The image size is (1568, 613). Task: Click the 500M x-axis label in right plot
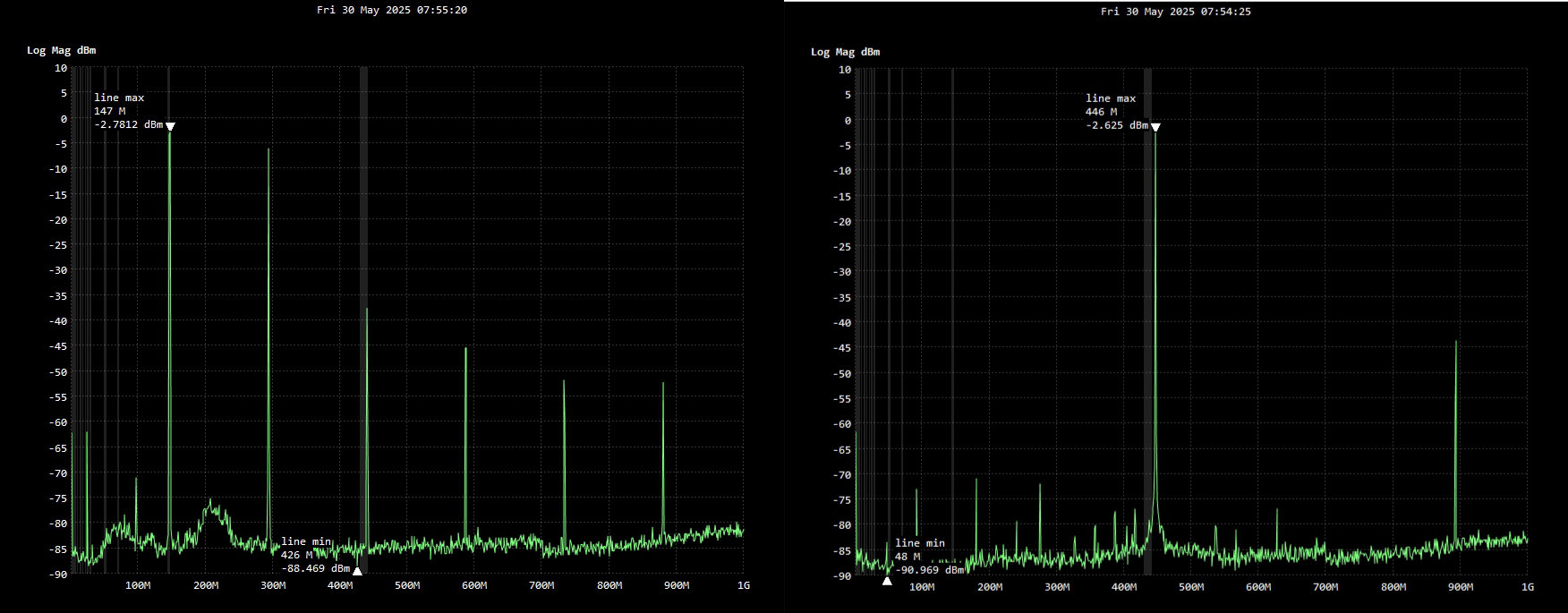click(x=1190, y=587)
